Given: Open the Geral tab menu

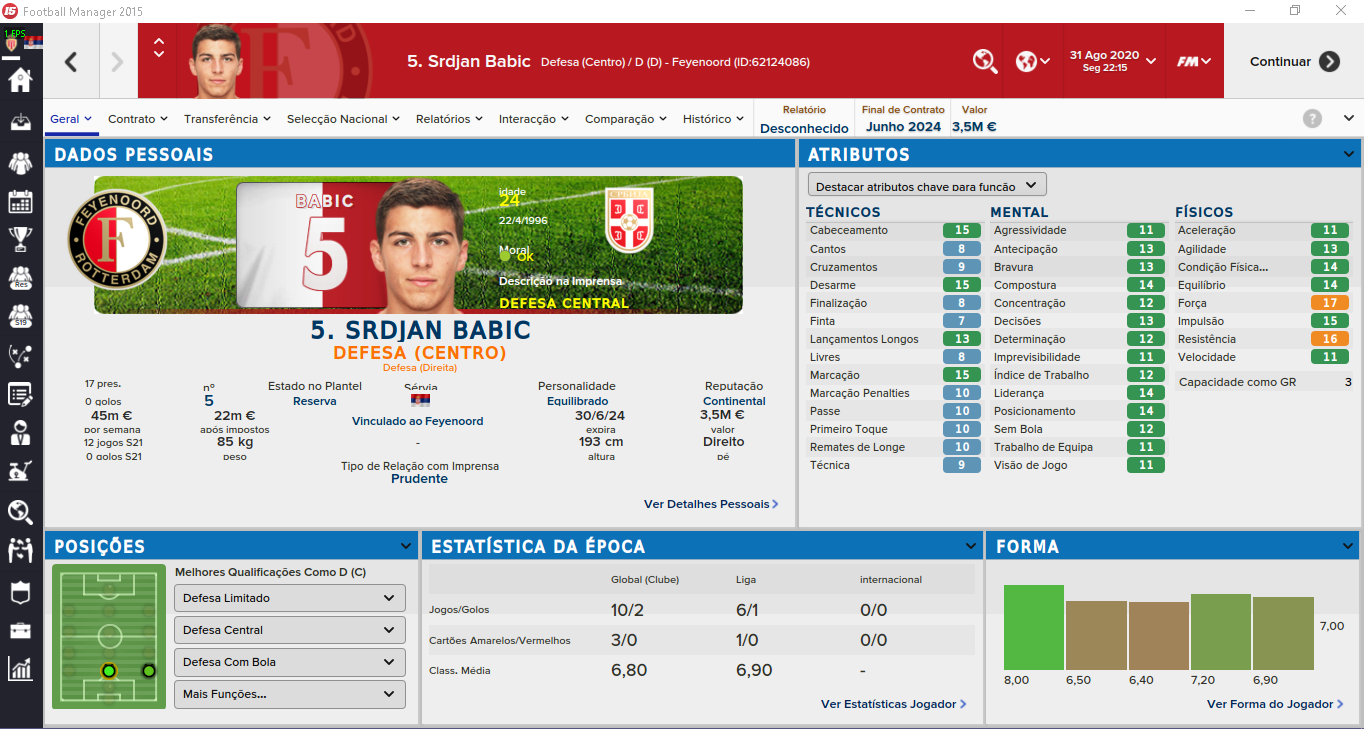Looking at the screenshot, I should (72, 119).
